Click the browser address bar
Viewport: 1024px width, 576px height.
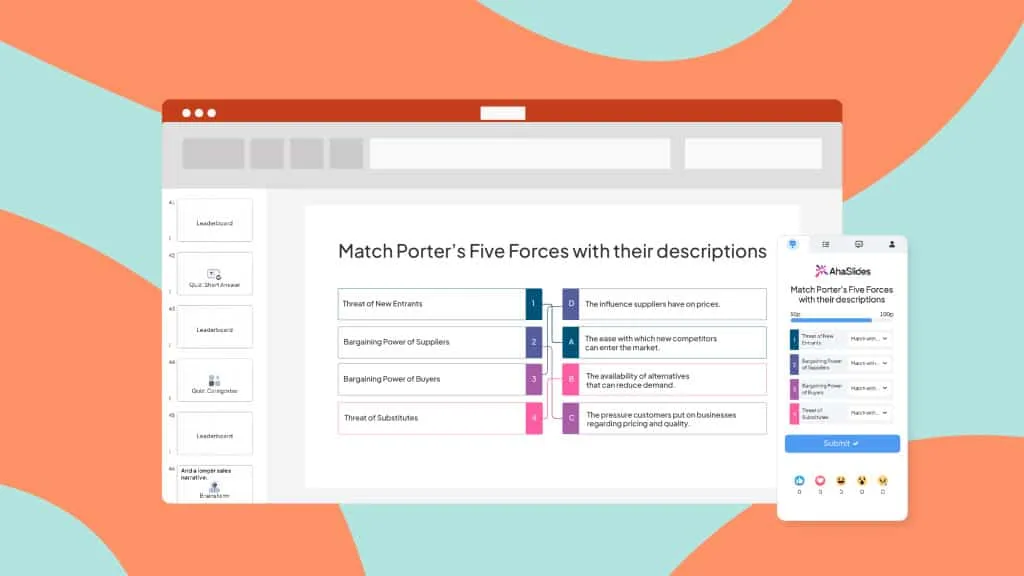520,153
